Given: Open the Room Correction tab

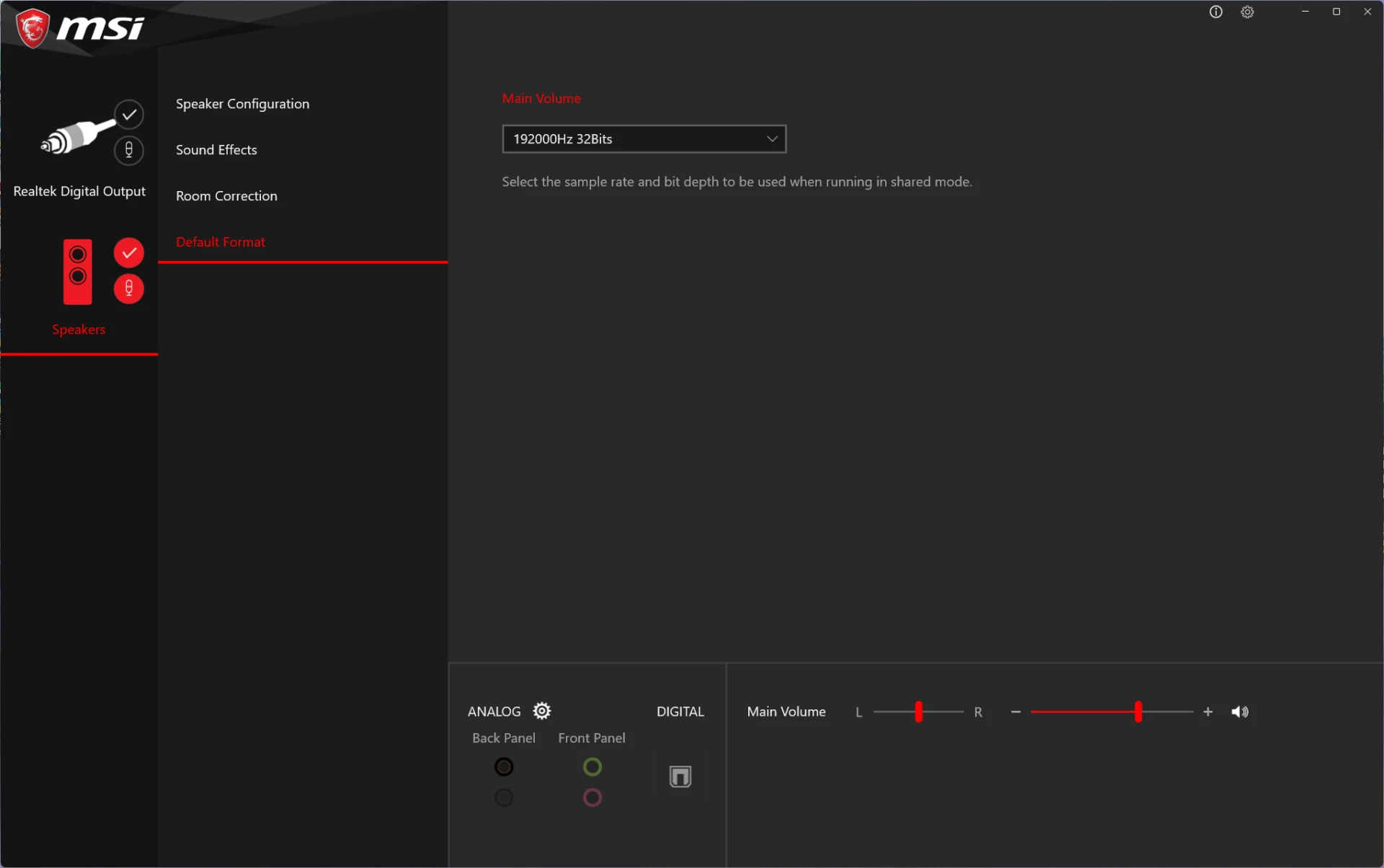Looking at the screenshot, I should coord(226,196).
